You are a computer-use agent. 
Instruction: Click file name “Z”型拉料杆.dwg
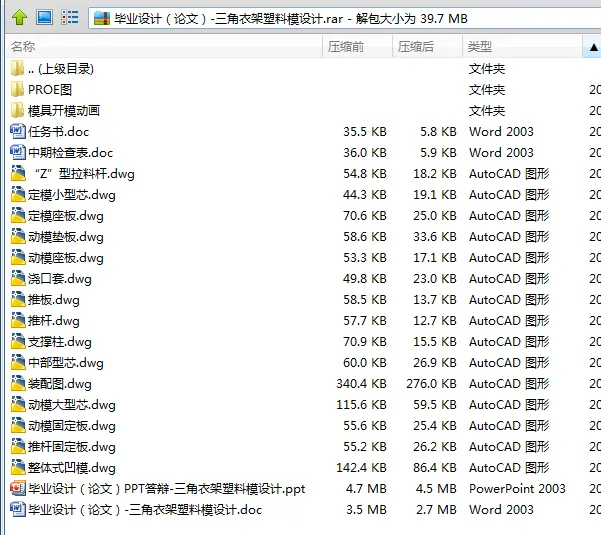[84, 174]
